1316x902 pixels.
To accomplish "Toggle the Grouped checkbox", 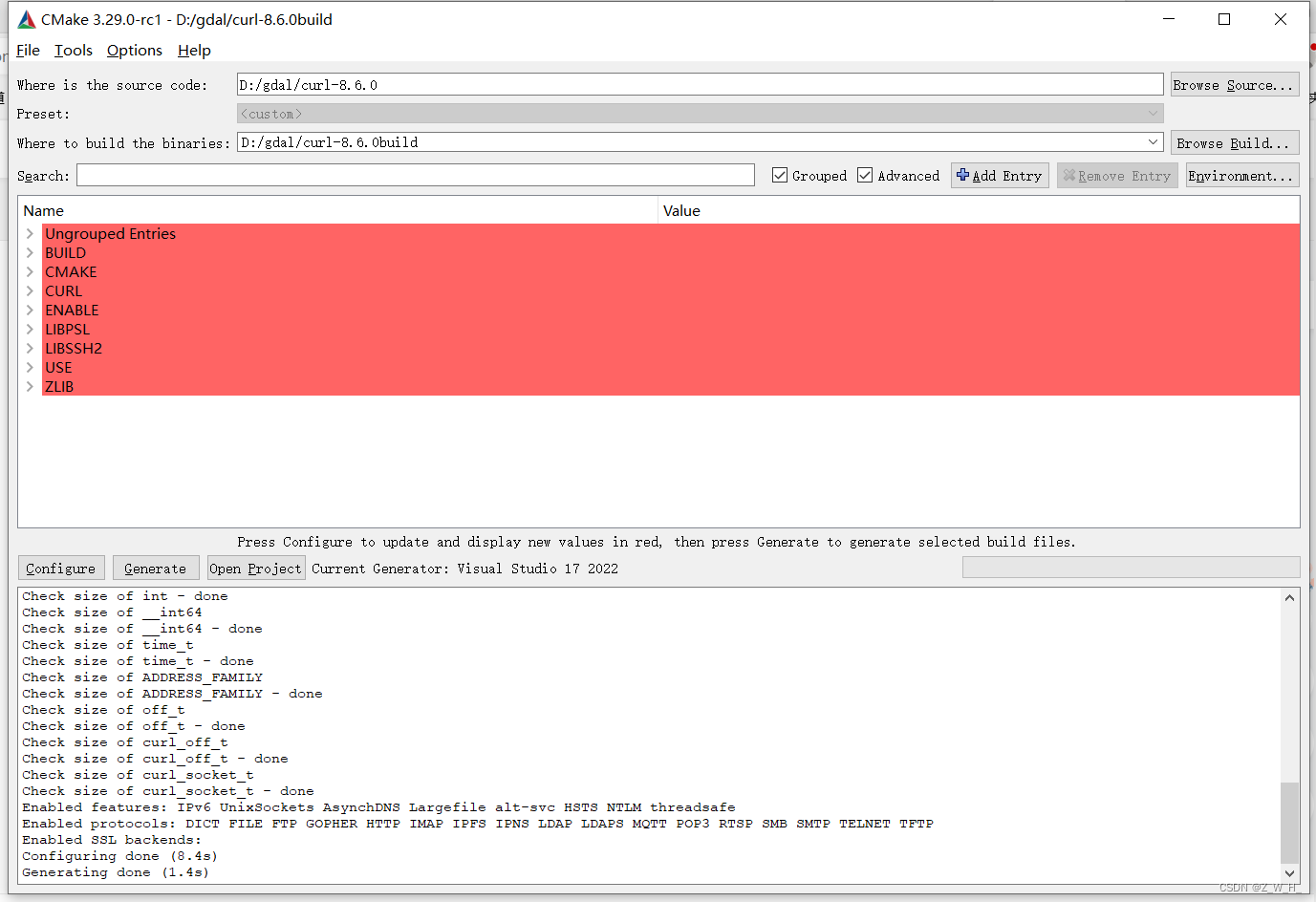I will [x=780, y=175].
